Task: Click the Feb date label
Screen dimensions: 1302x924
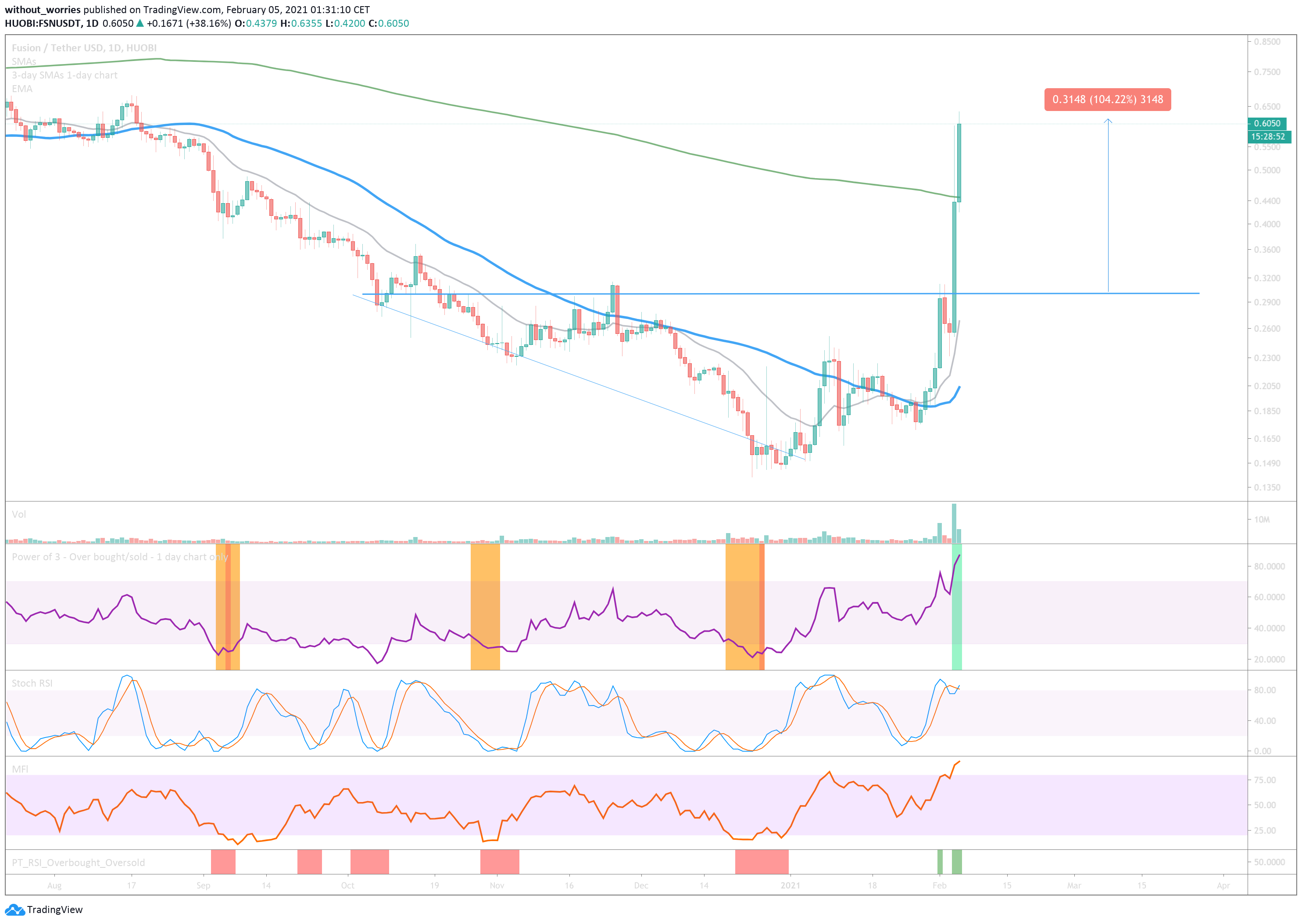Action: click(940, 885)
